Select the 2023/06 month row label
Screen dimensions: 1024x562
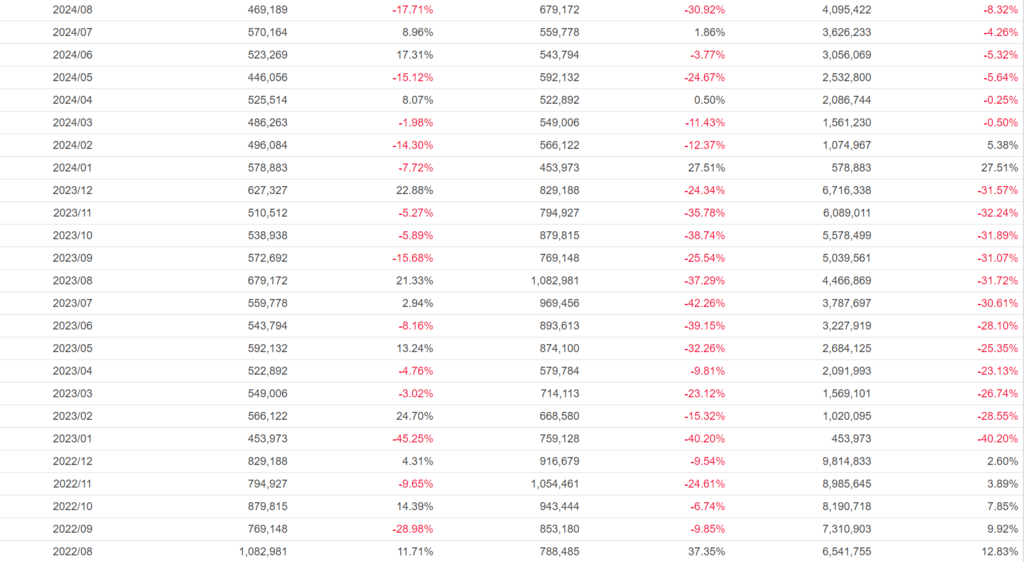pyautogui.click(x=72, y=326)
